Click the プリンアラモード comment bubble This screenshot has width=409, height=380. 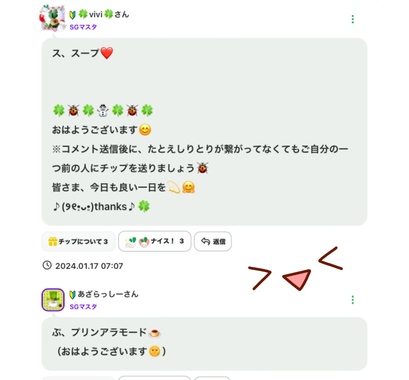coord(204,343)
